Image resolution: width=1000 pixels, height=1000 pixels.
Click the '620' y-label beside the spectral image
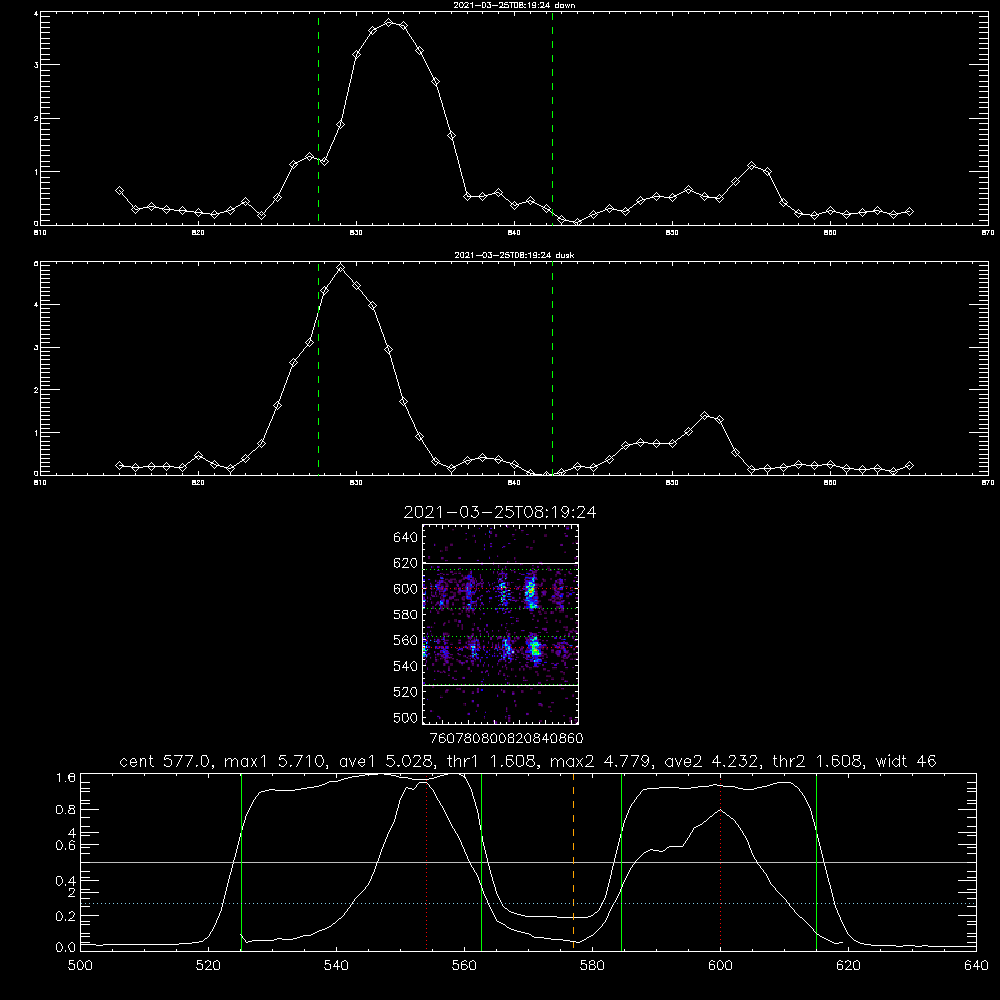(x=406, y=563)
